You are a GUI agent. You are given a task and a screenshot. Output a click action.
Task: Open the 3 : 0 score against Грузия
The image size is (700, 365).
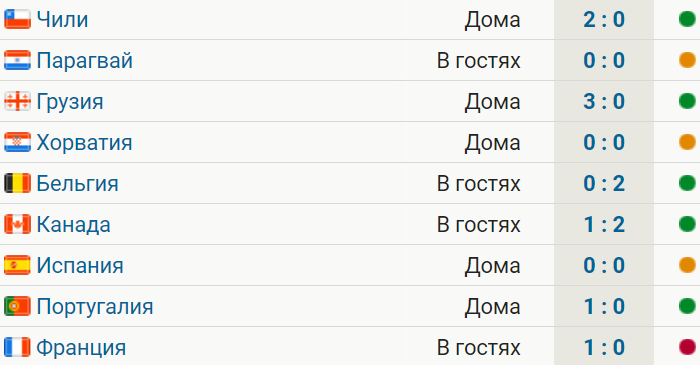point(604,101)
